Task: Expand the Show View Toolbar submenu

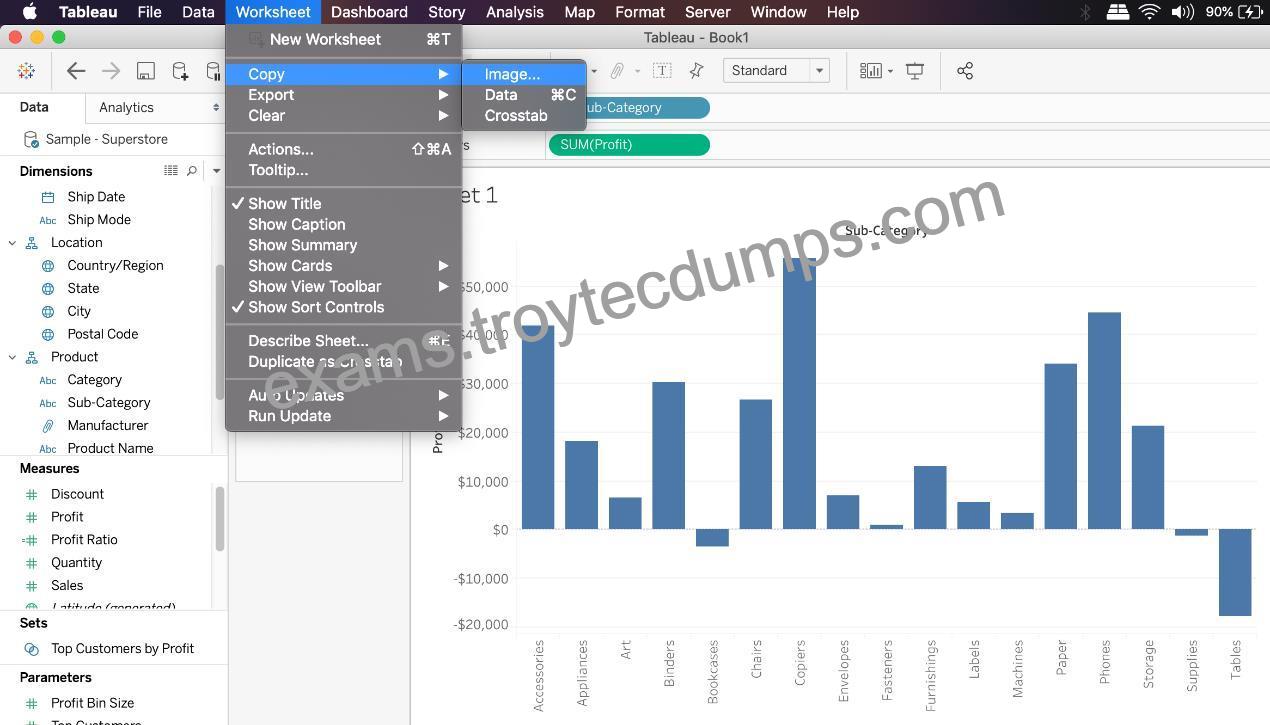Action: (x=344, y=286)
